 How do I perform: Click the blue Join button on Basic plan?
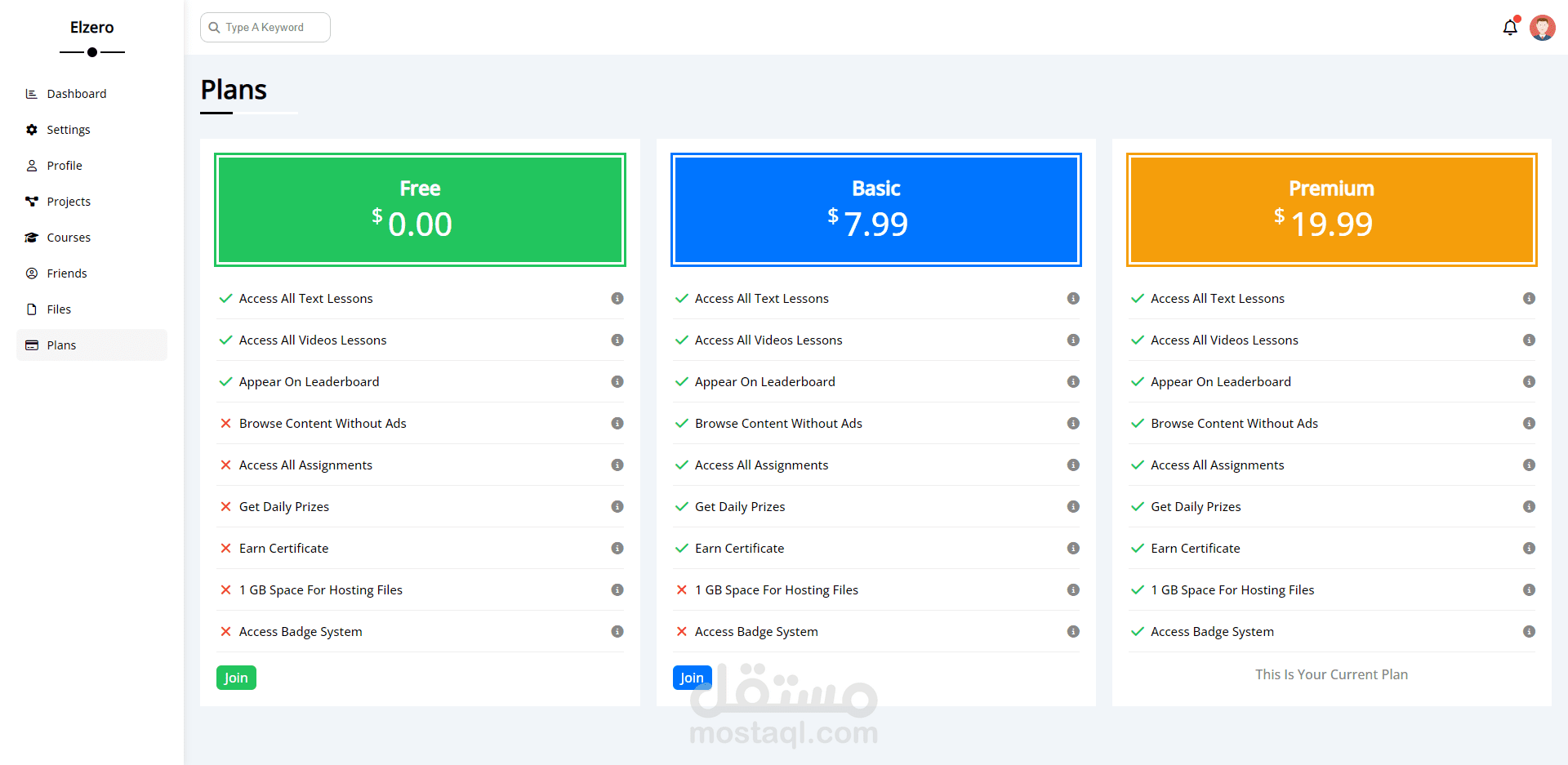(692, 678)
